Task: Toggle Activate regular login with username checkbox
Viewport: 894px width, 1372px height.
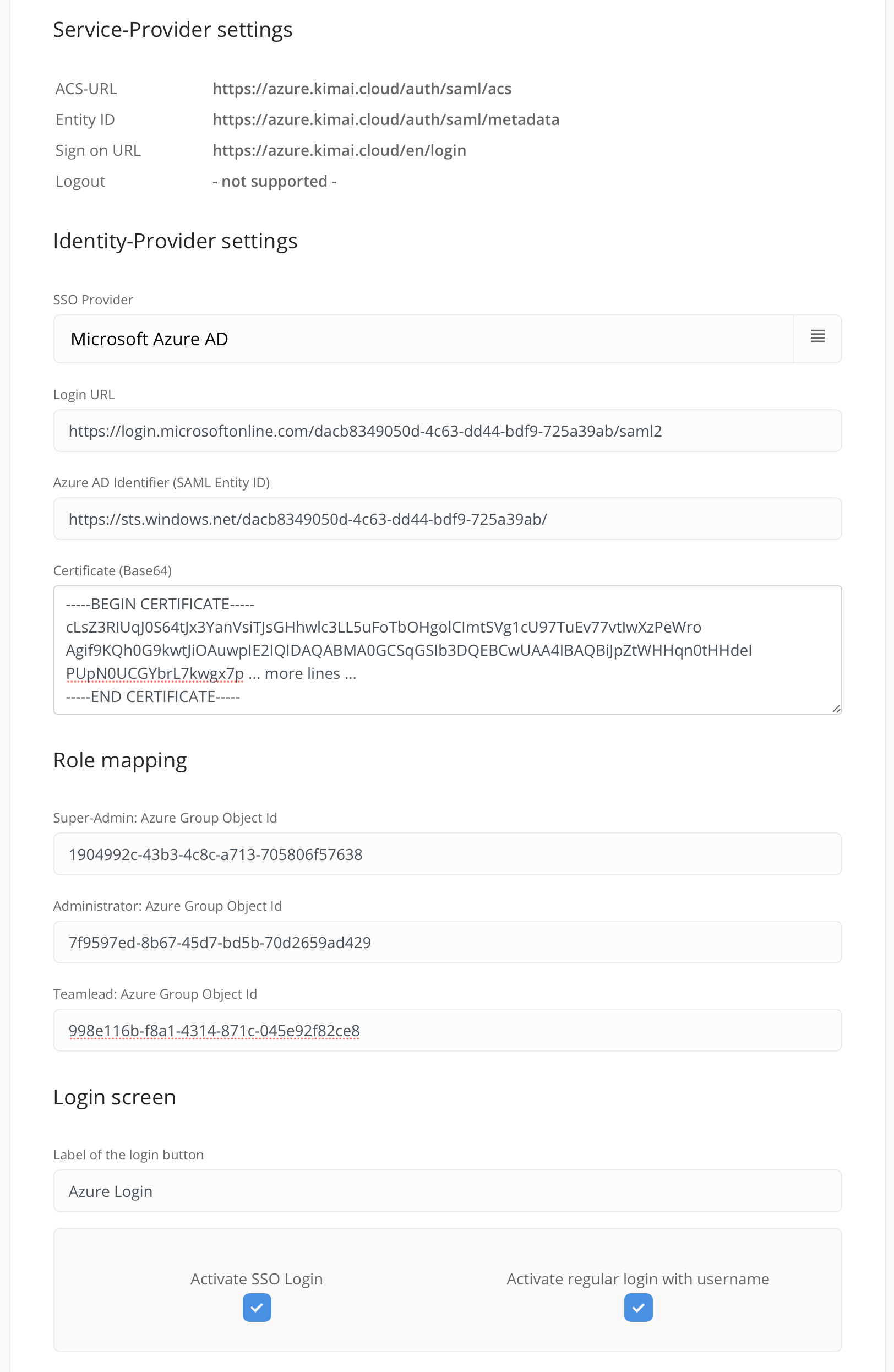Action: (x=638, y=1308)
